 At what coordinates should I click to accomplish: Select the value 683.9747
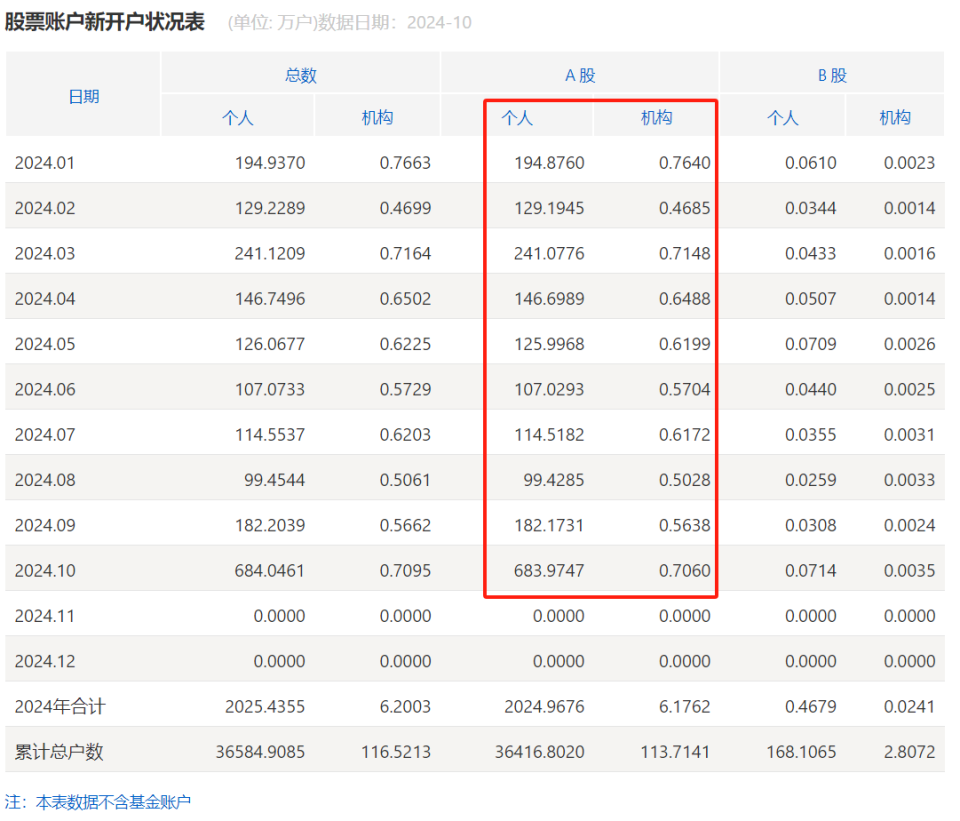(x=549, y=571)
